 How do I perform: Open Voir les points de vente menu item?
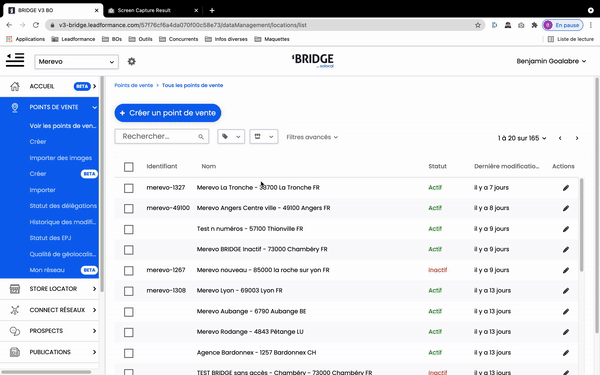pyautogui.click(x=63, y=126)
